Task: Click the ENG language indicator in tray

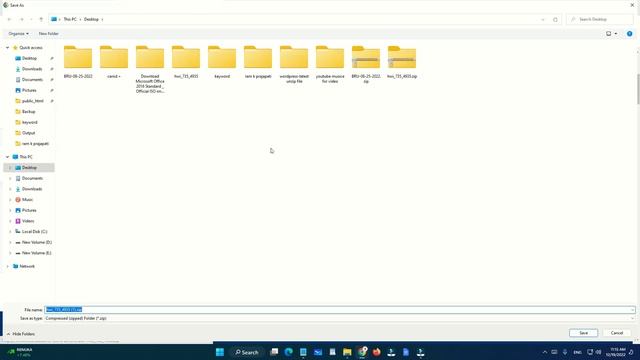Action: [x=577, y=352]
